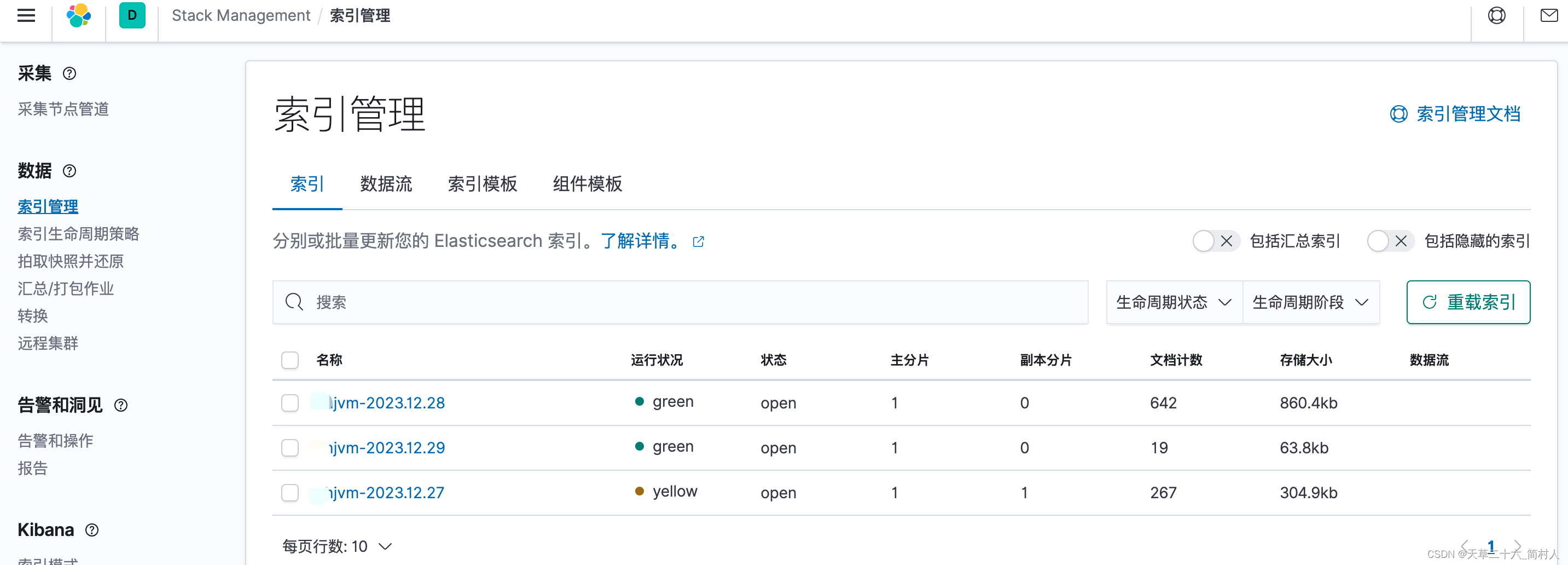Switch to 数据流 tab

(386, 184)
